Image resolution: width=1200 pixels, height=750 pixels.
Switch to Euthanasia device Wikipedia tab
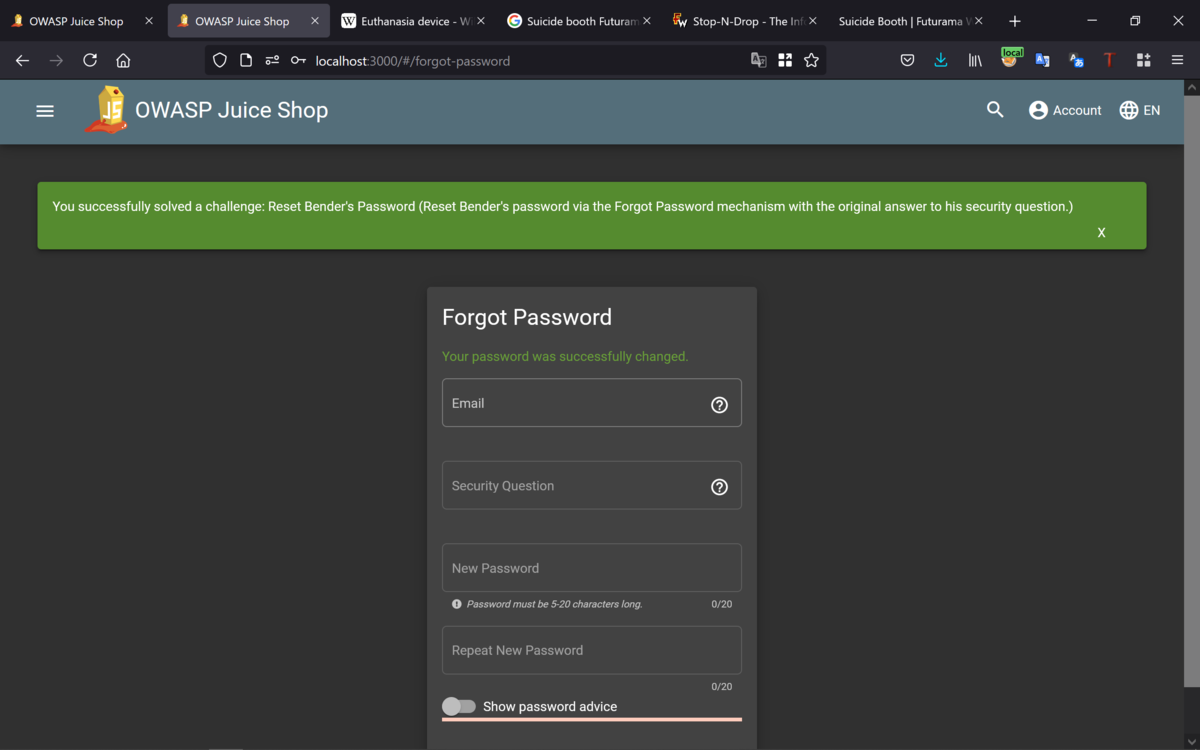click(x=414, y=21)
